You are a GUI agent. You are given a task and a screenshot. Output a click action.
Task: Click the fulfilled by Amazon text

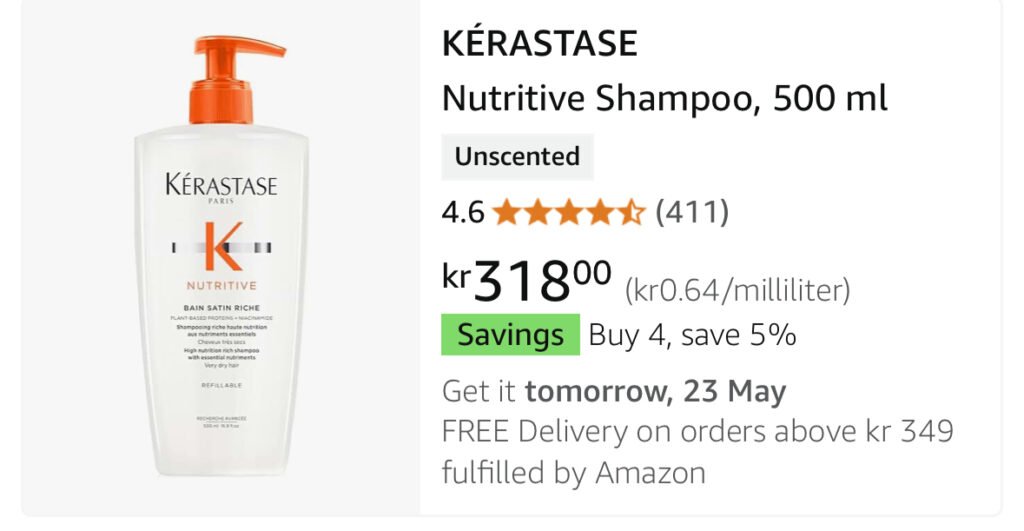(x=573, y=472)
